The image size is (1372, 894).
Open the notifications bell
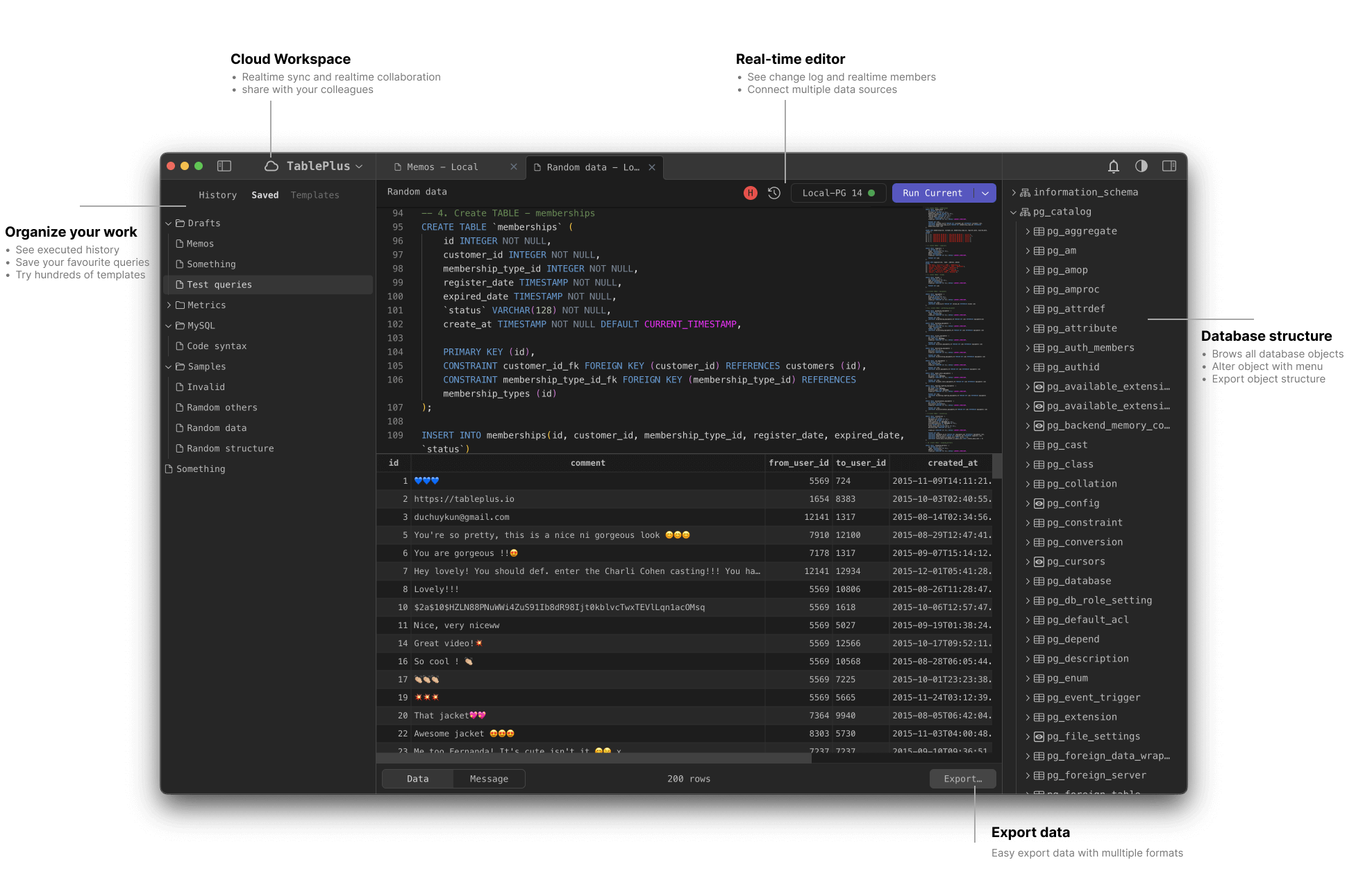(x=1114, y=166)
